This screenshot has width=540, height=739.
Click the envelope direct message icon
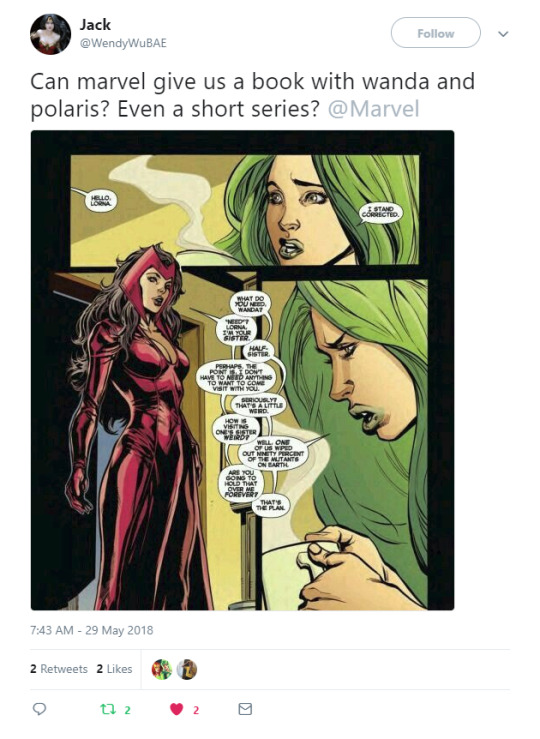(x=245, y=709)
